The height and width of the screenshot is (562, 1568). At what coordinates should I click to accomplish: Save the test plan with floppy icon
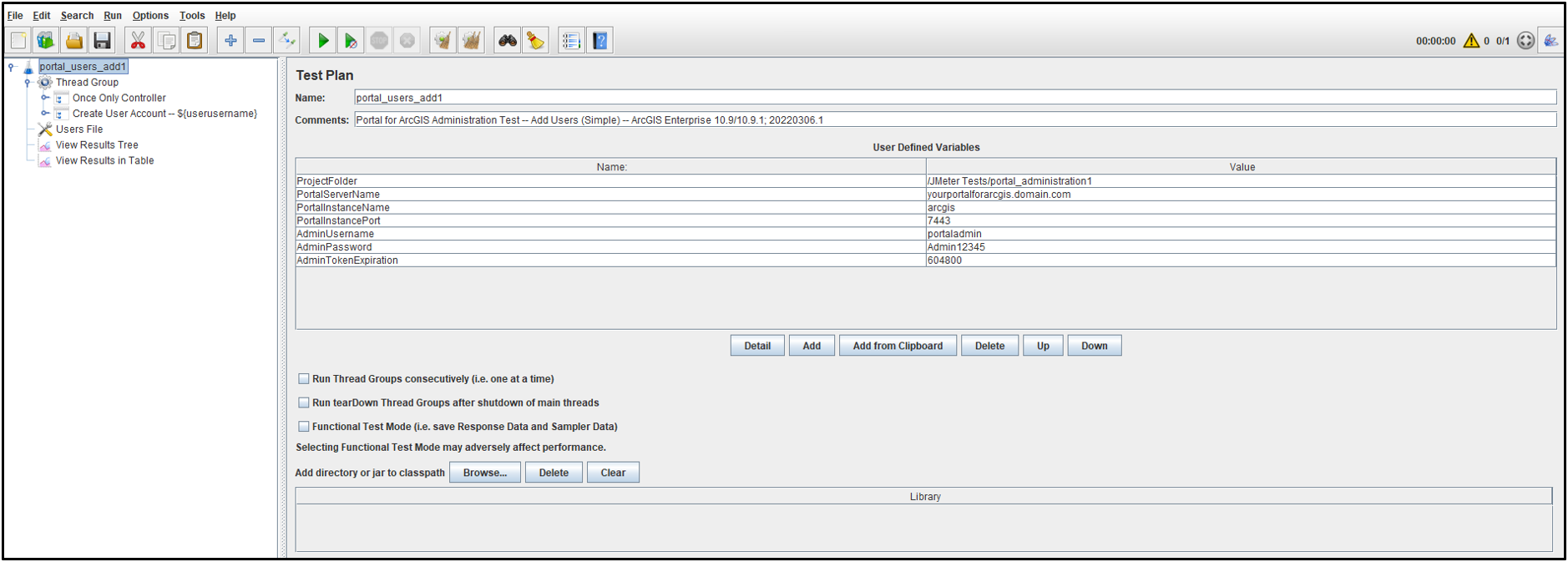[102, 40]
